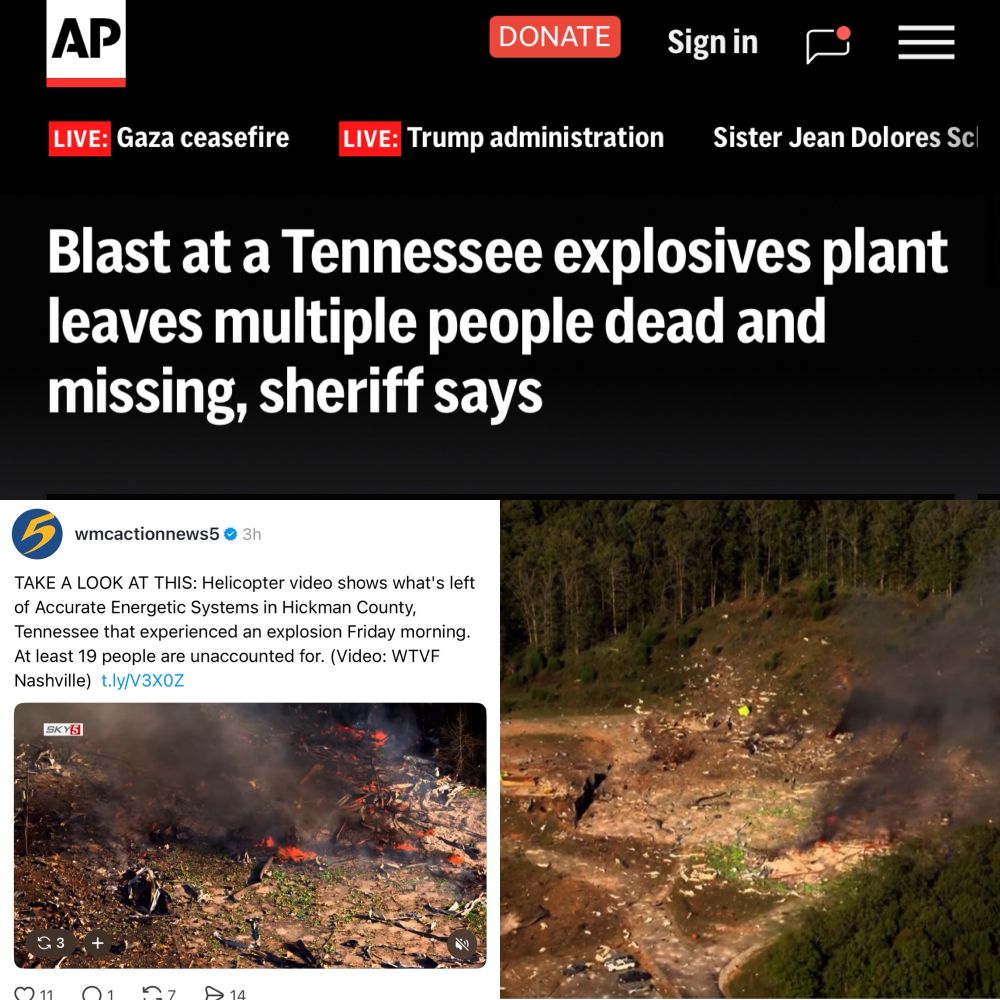Open the Sister Jean Dolores topic
1000x1000 pixels.
point(844,138)
